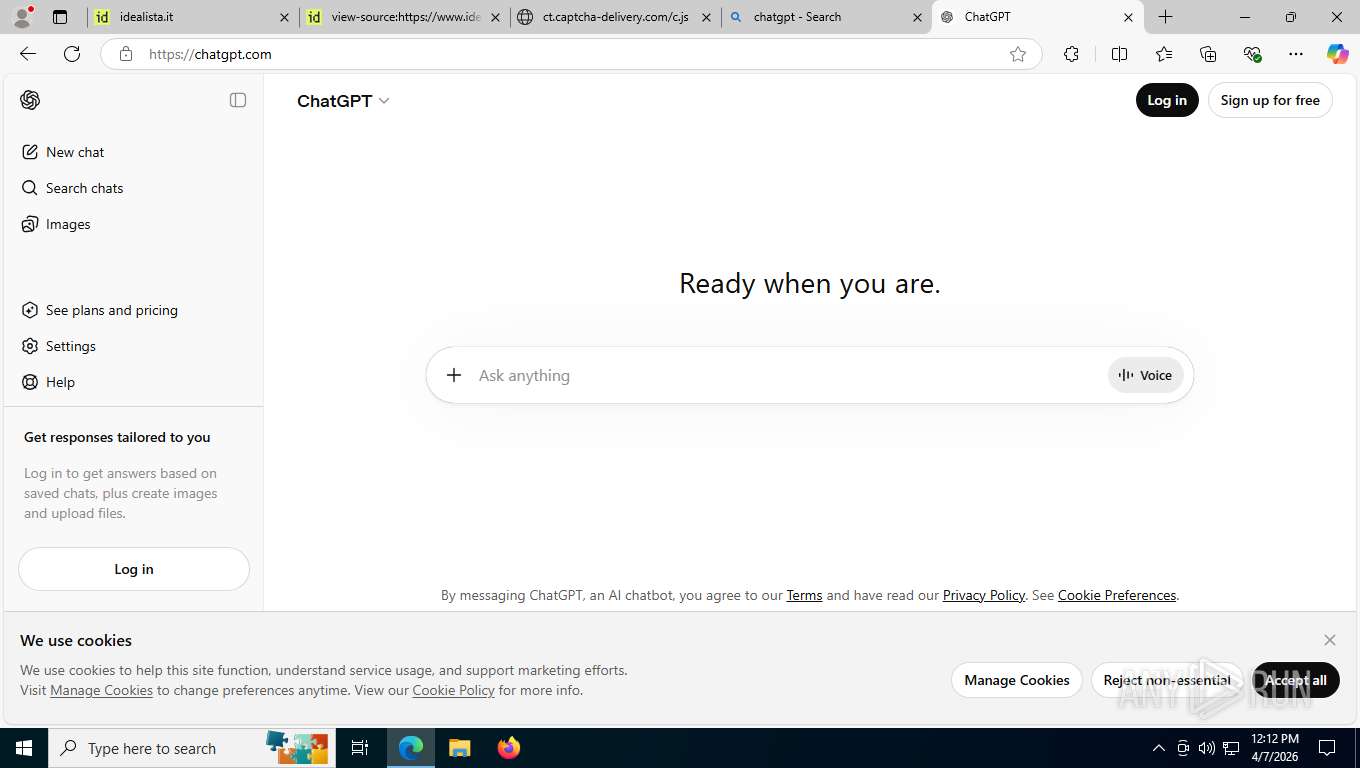Open the Cookie Policy link
Screen dimensions: 1360x768
453,690
